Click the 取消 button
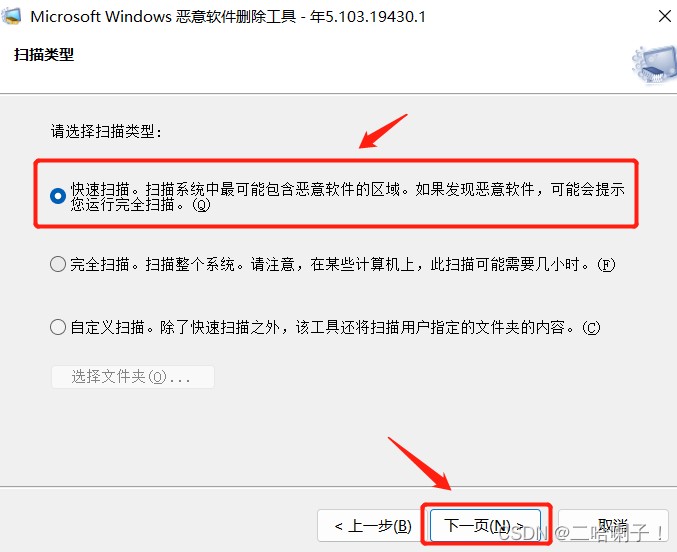 point(613,526)
